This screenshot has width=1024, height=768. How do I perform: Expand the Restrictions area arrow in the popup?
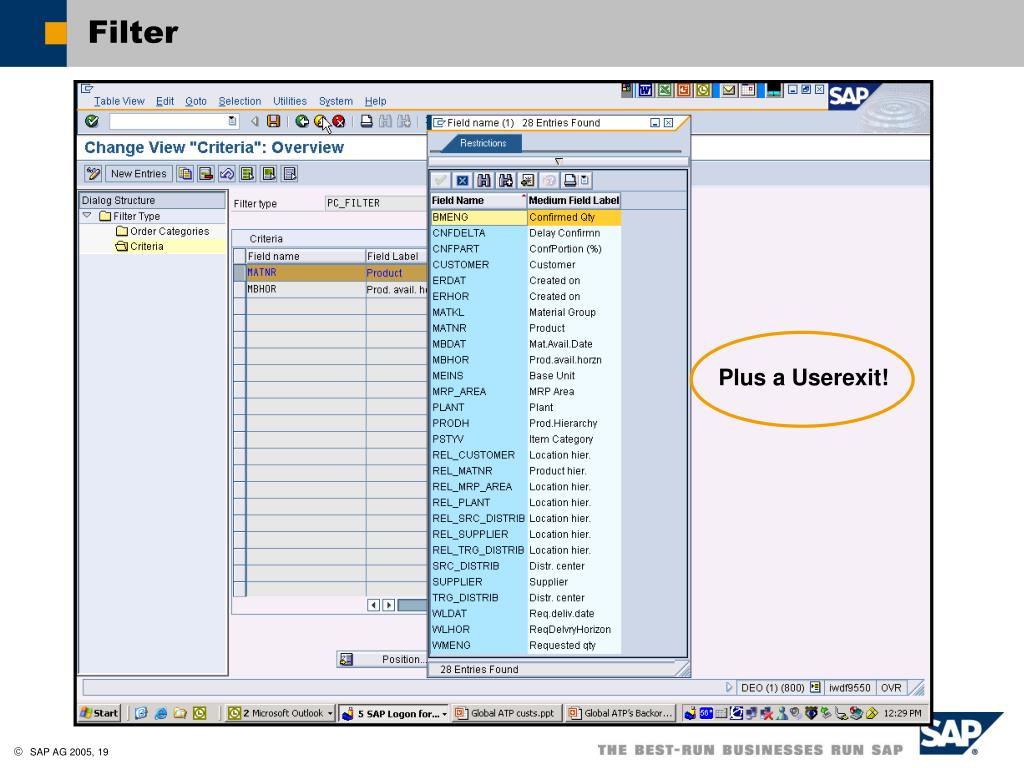point(558,160)
